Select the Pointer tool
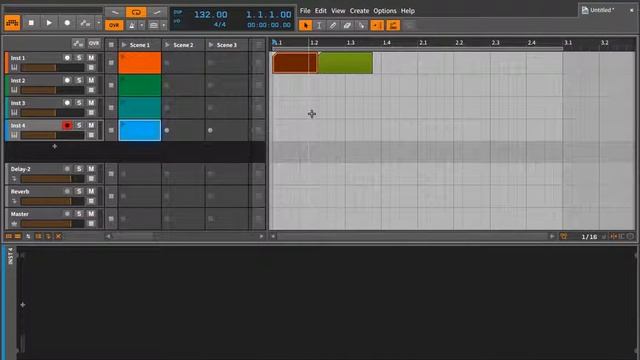 [x=305, y=25]
